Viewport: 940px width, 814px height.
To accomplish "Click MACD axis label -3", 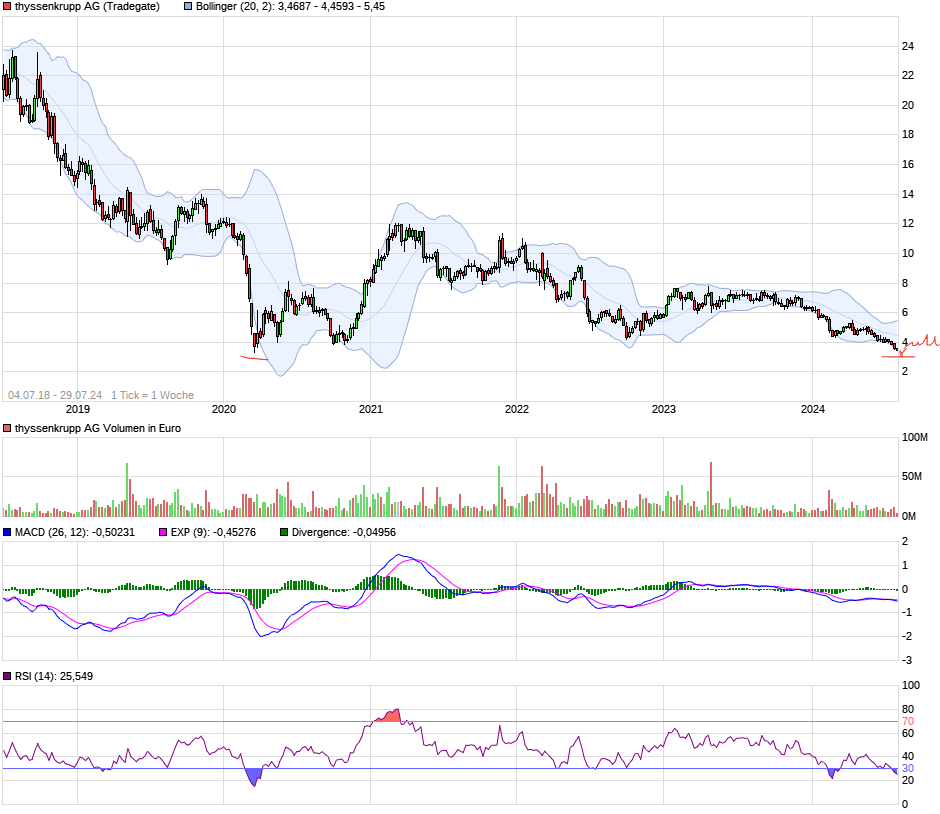I will pyautogui.click(x=907, y=660).
